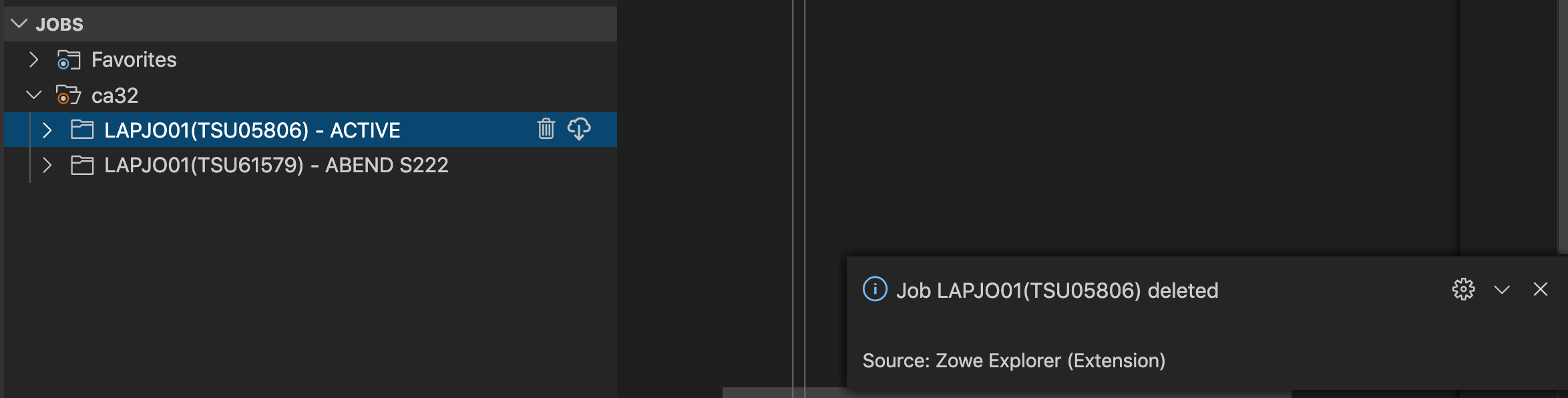Click the folder icon for job TSU61579
Viewport: 1568px width, 398px height.
coord(83,165)
